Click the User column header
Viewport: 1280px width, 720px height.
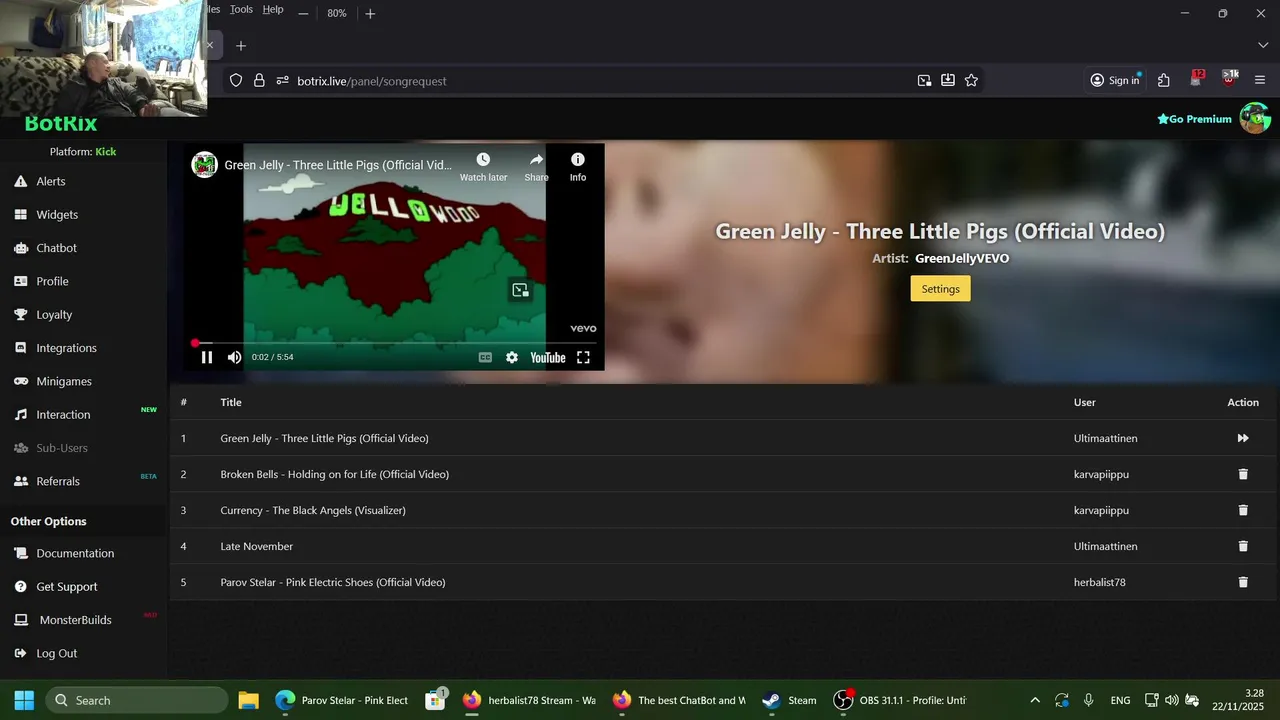click(x=1085, y=402)
